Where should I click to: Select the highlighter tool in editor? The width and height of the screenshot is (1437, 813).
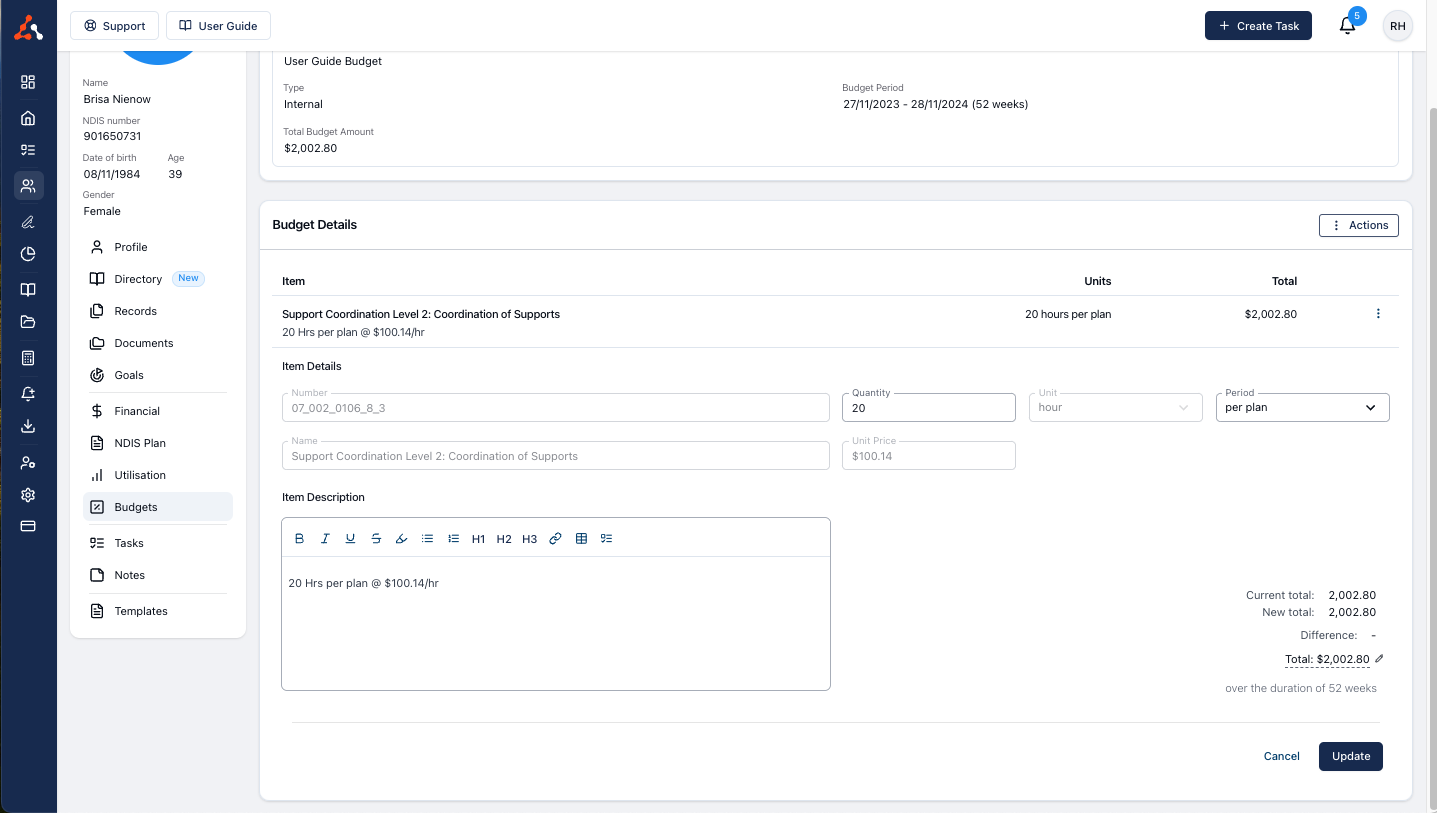(402, 539)
